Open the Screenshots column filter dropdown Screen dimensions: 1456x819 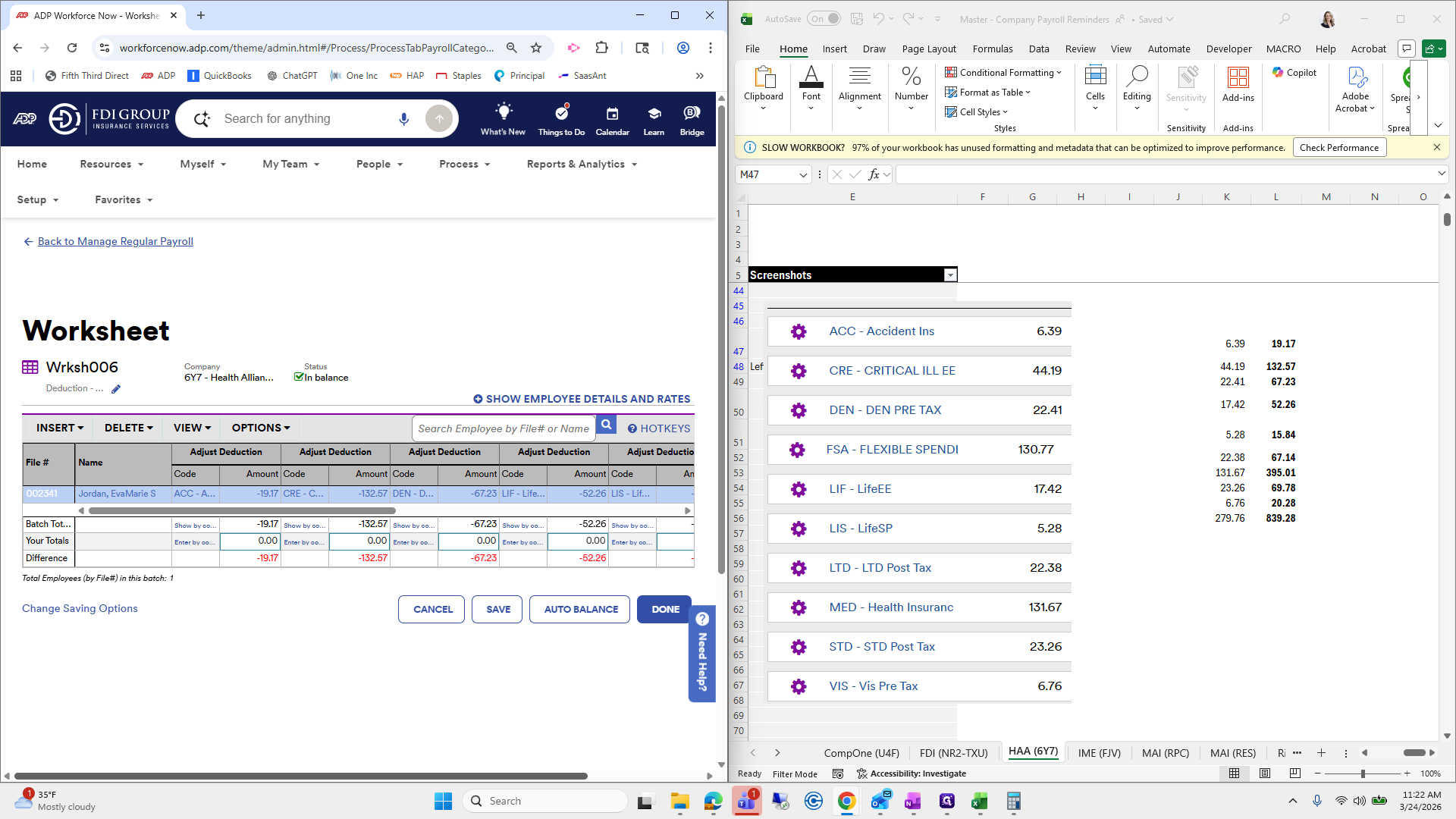(x=950, y=275)
